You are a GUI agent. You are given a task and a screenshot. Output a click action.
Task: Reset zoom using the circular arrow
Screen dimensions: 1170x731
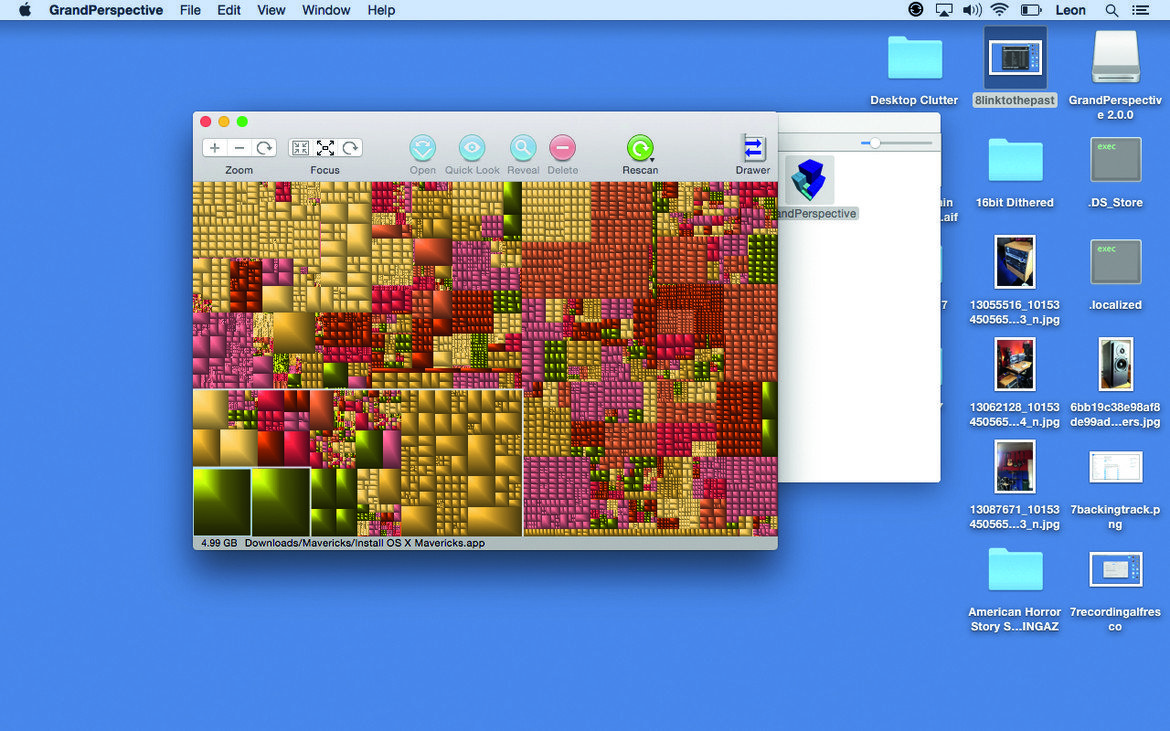(264, 148)
